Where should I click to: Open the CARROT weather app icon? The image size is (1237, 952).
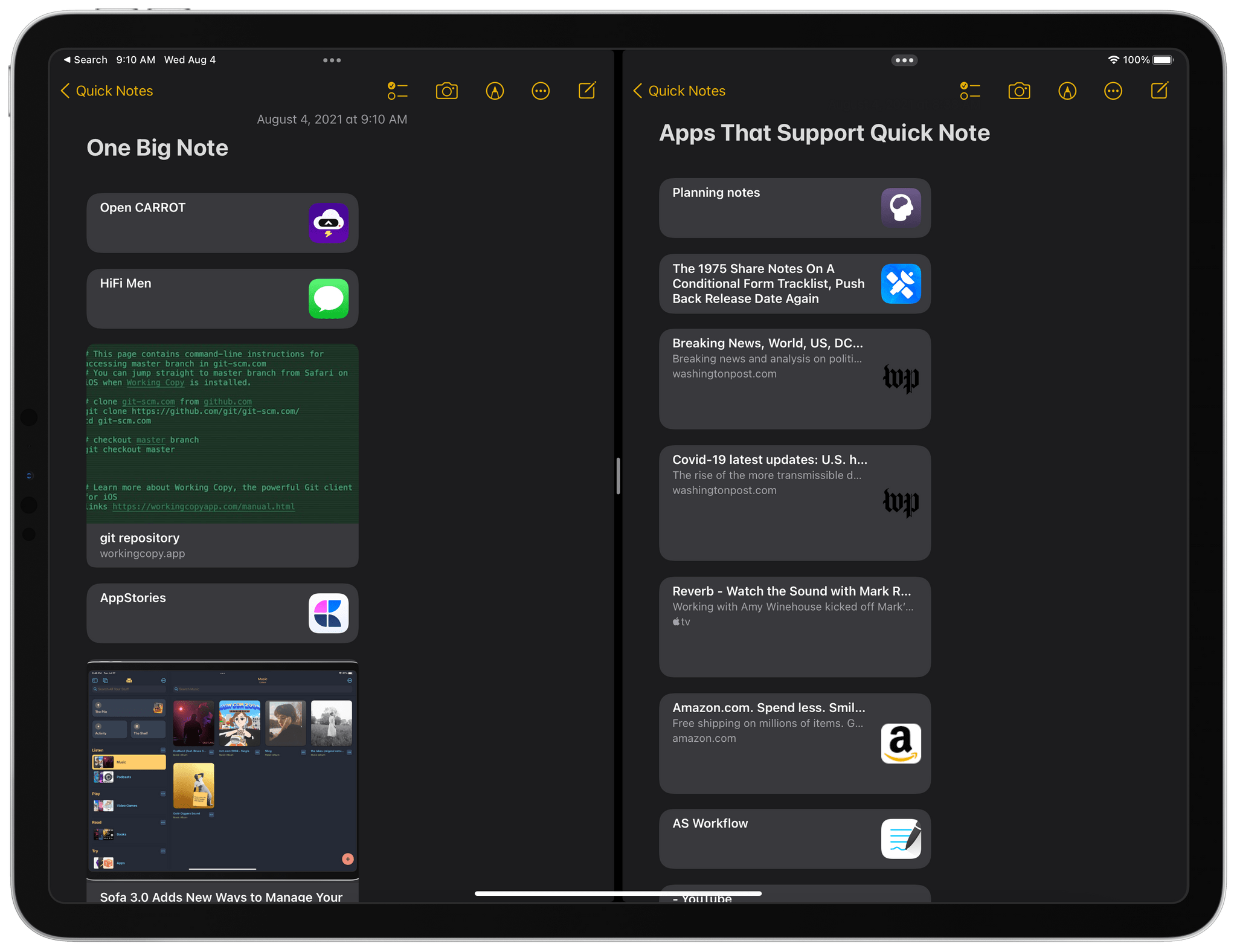tap(328, 219)
